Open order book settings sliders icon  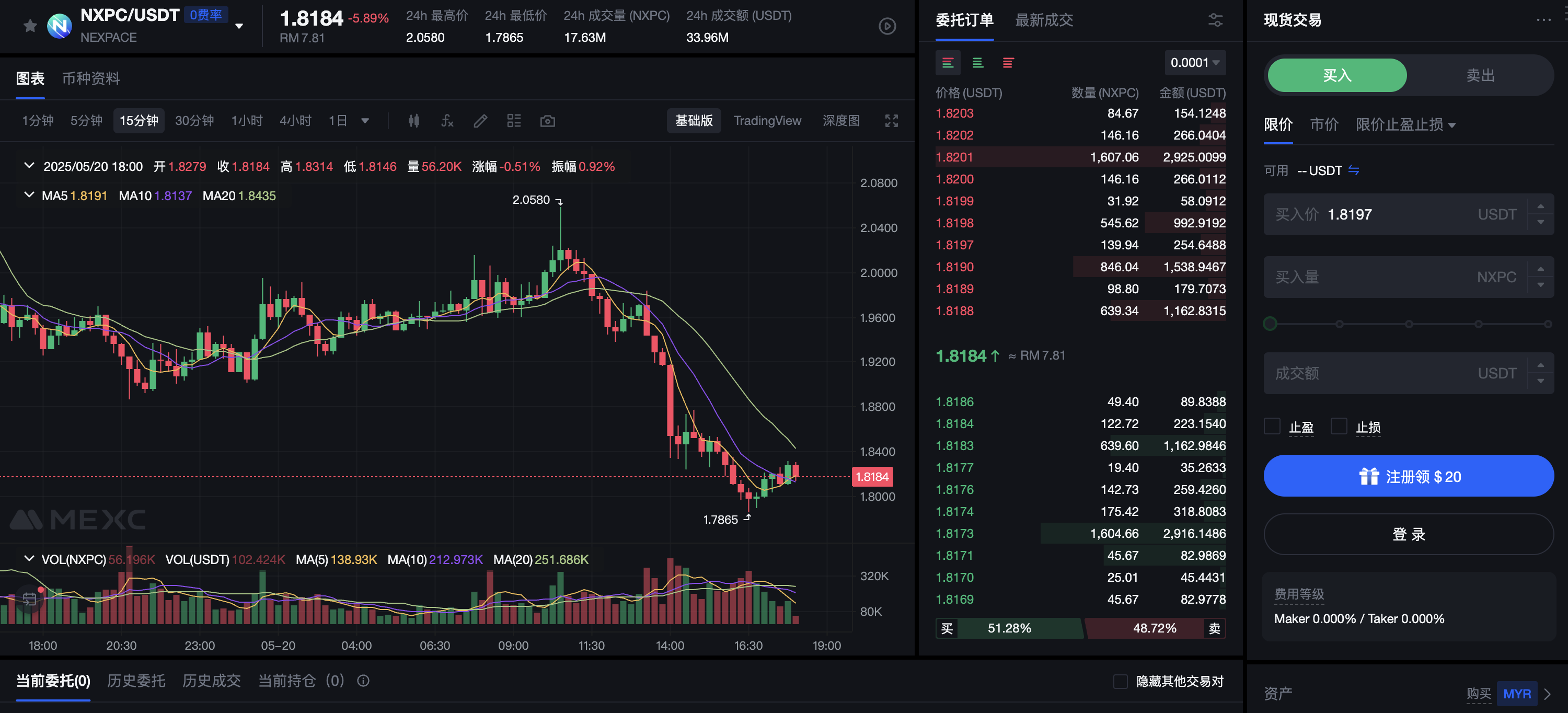[x=1215, y=20]
